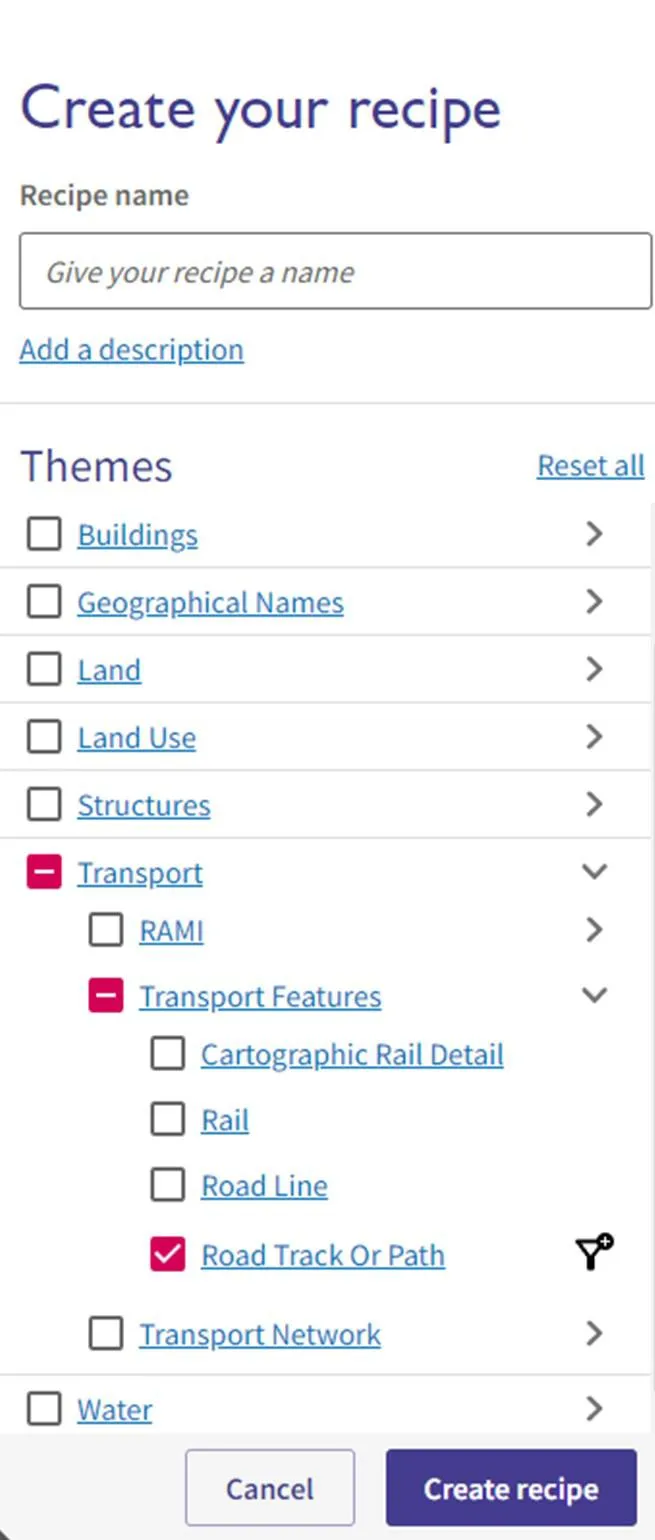Expand the RAMI chevron
This screenshot has height=1540, width=655.
tap(594, 930)
